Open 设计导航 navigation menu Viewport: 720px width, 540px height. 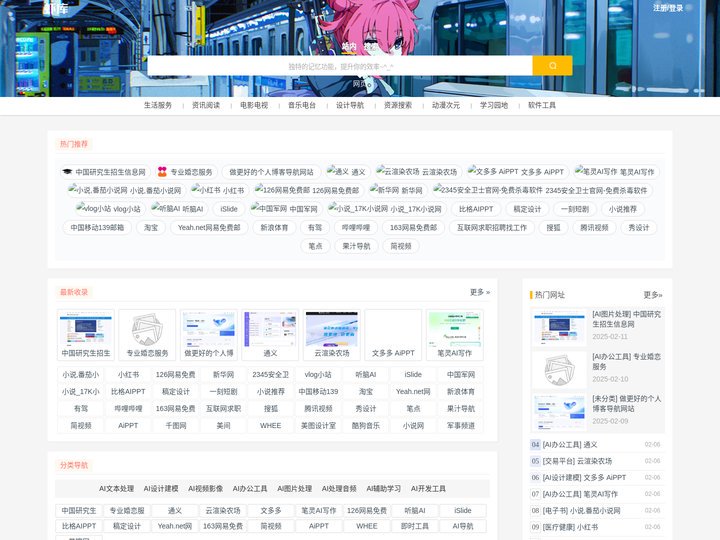[x=350, y=105]
